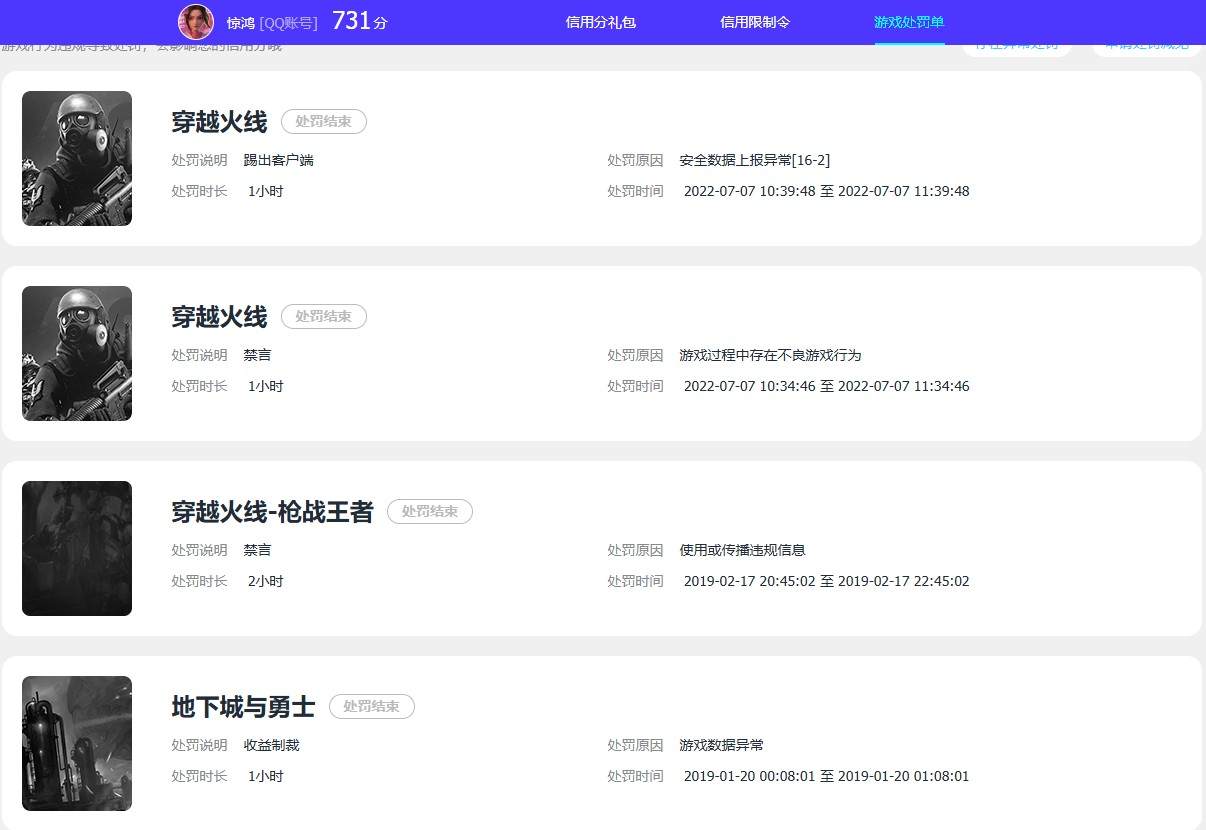Click the 踢出客户端 penalty description
Screen dimensions: 1206x830
click(x=278, y=160)
